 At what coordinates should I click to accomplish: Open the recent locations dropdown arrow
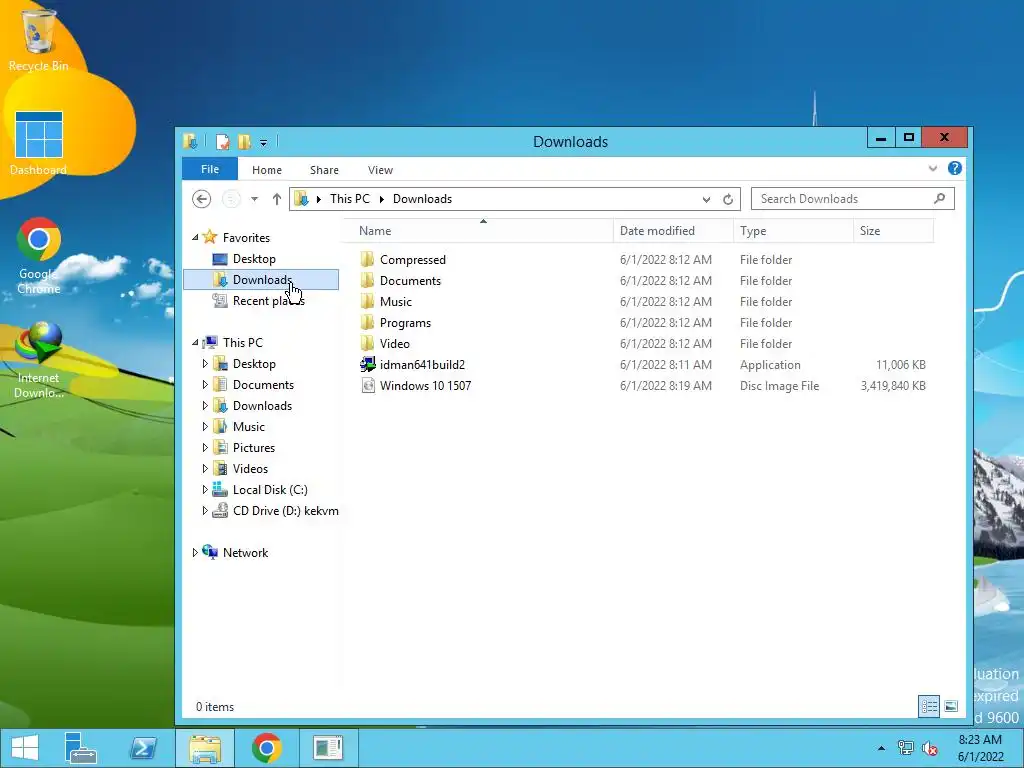coord(254,199)
